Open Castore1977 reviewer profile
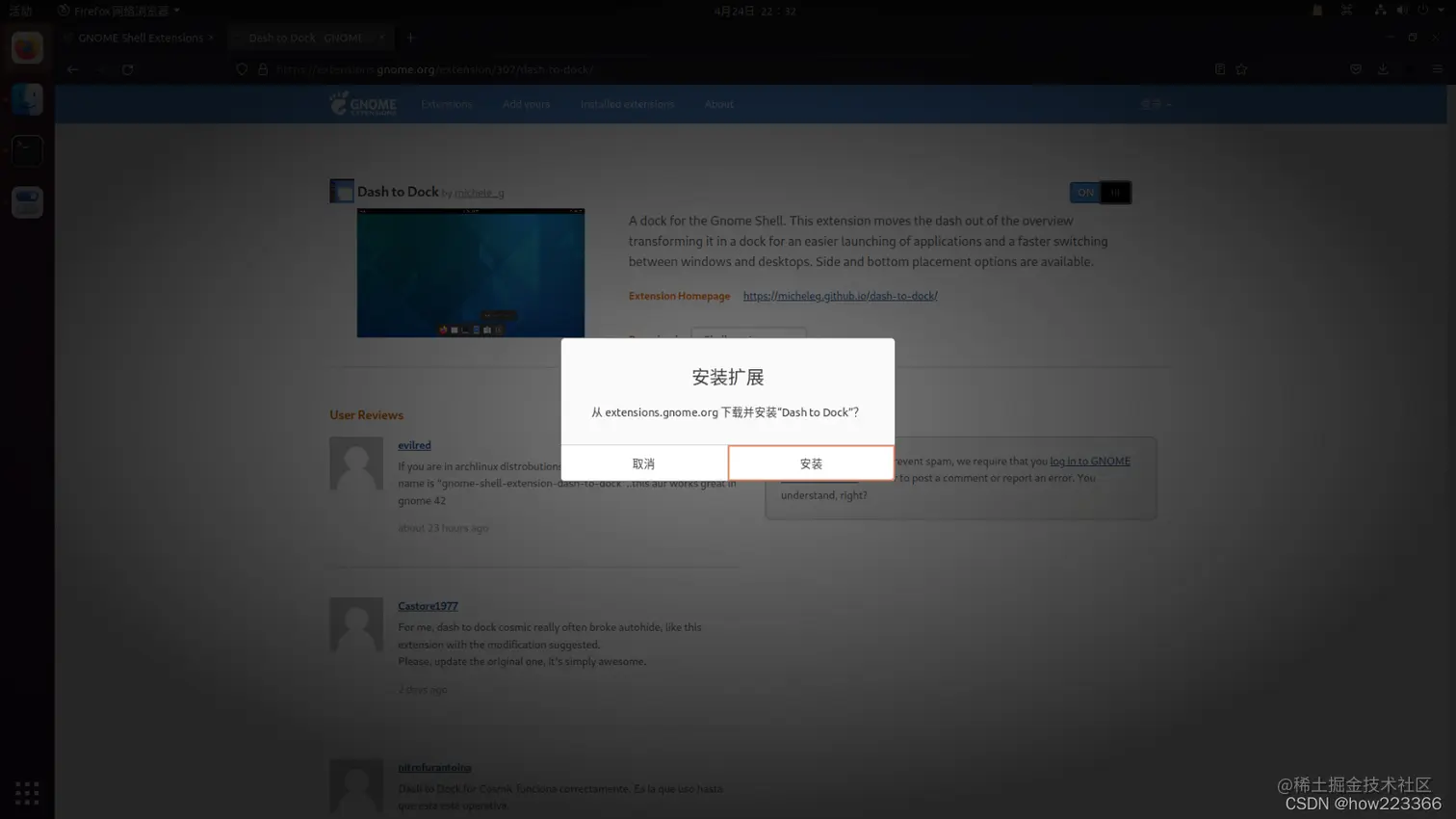Screen dimensions: 1456x819 pos(428,606)
